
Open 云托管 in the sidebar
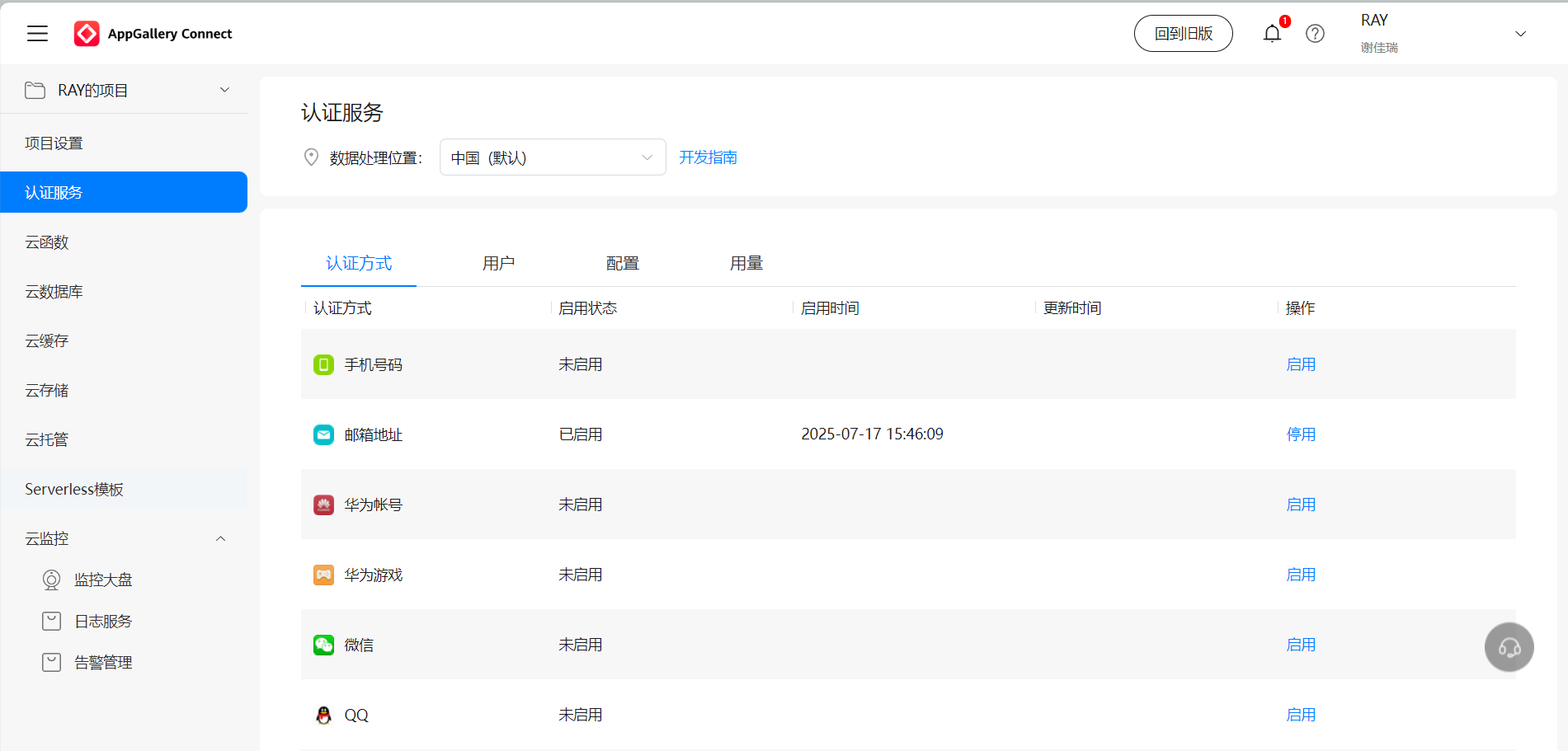(124, 440)
